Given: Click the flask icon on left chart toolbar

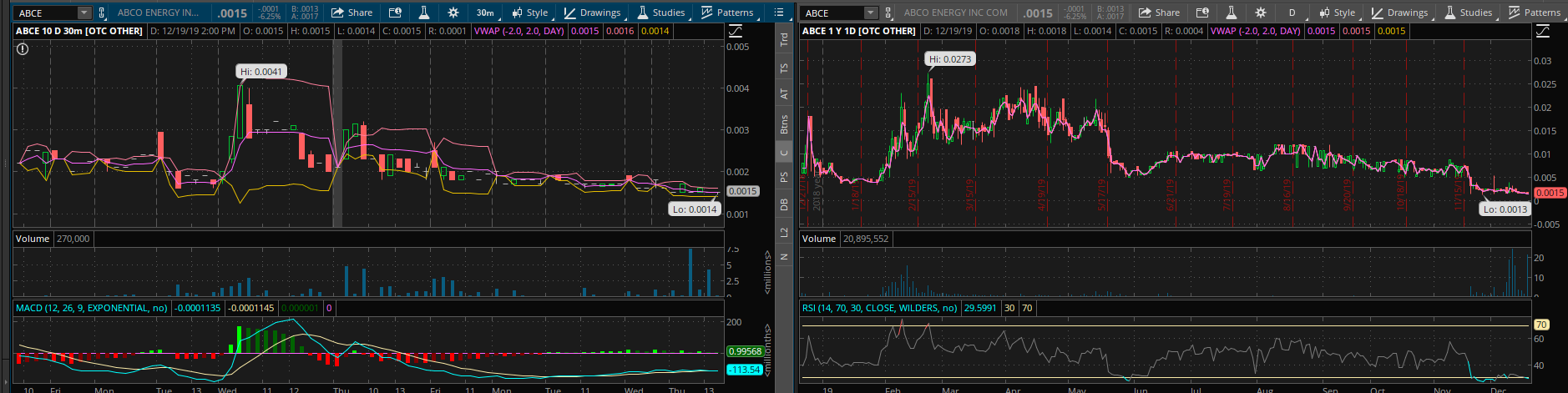Looking at the screenshot, I should [x=424, y=13].
